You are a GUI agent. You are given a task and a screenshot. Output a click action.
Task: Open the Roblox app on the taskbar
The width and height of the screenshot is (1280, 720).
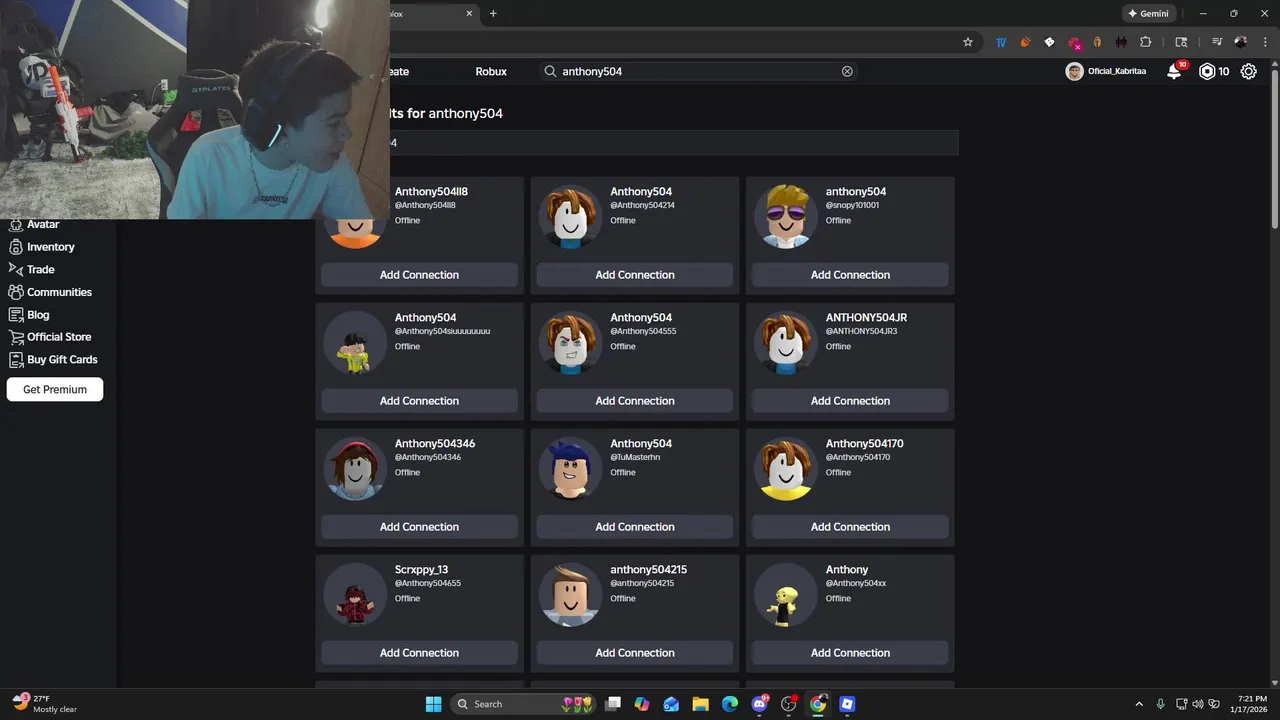847,704
